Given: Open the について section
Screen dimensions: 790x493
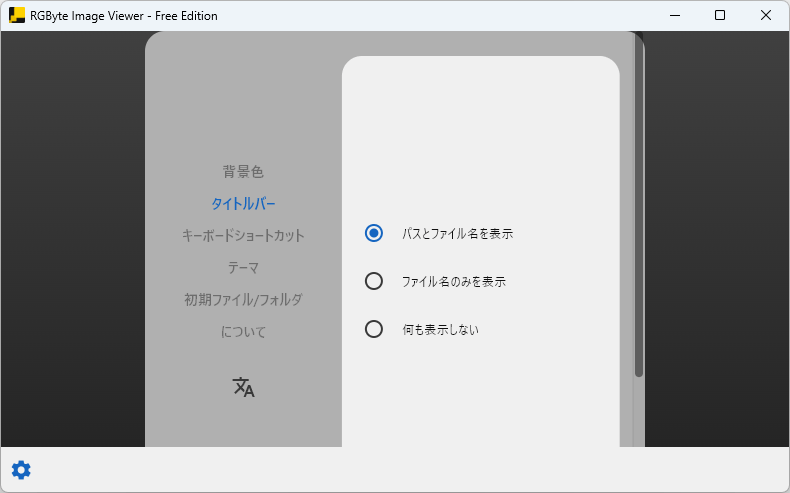Looking at the screenshot, I should (243, 332).
